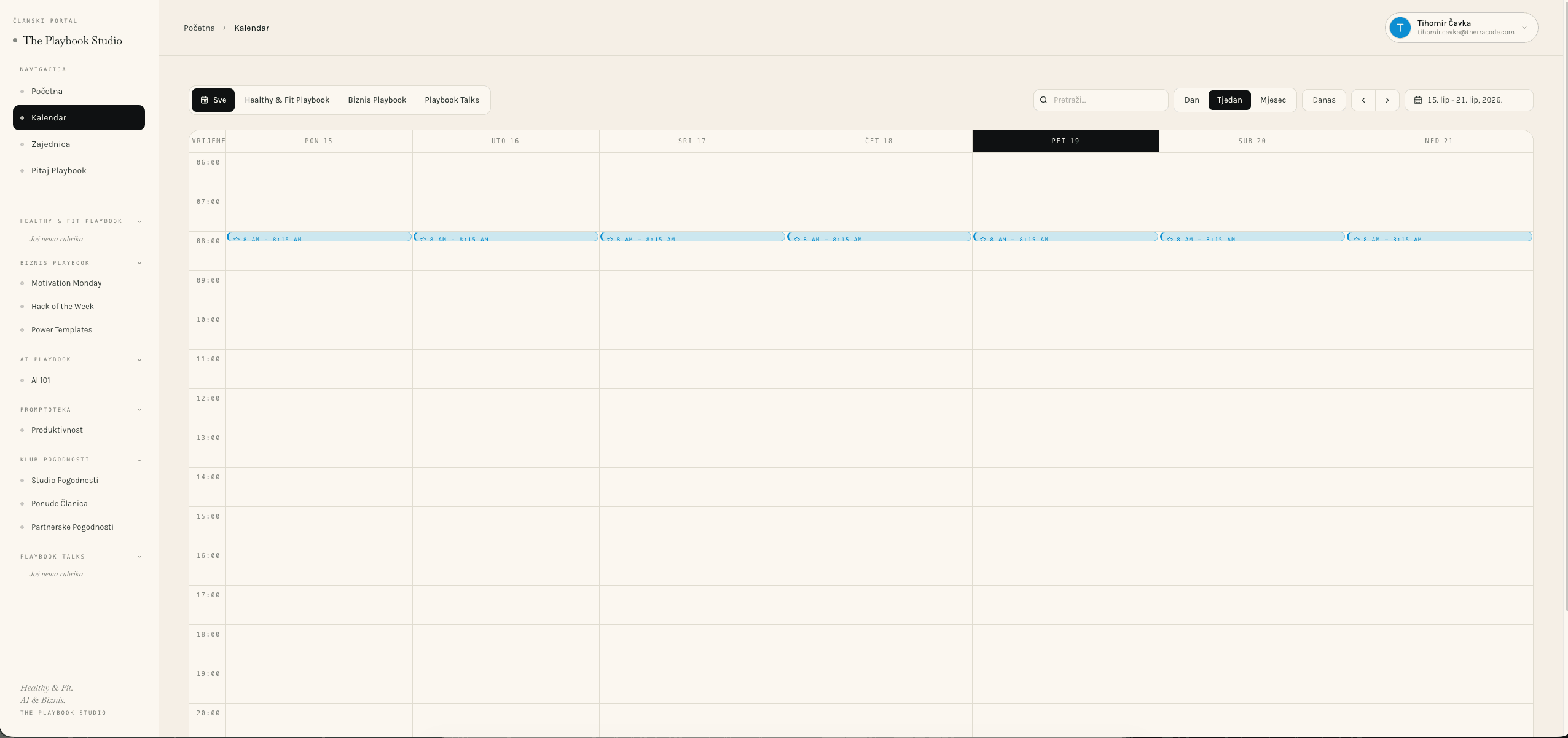Open Produktivnost rubric

(x=57, y=430)
